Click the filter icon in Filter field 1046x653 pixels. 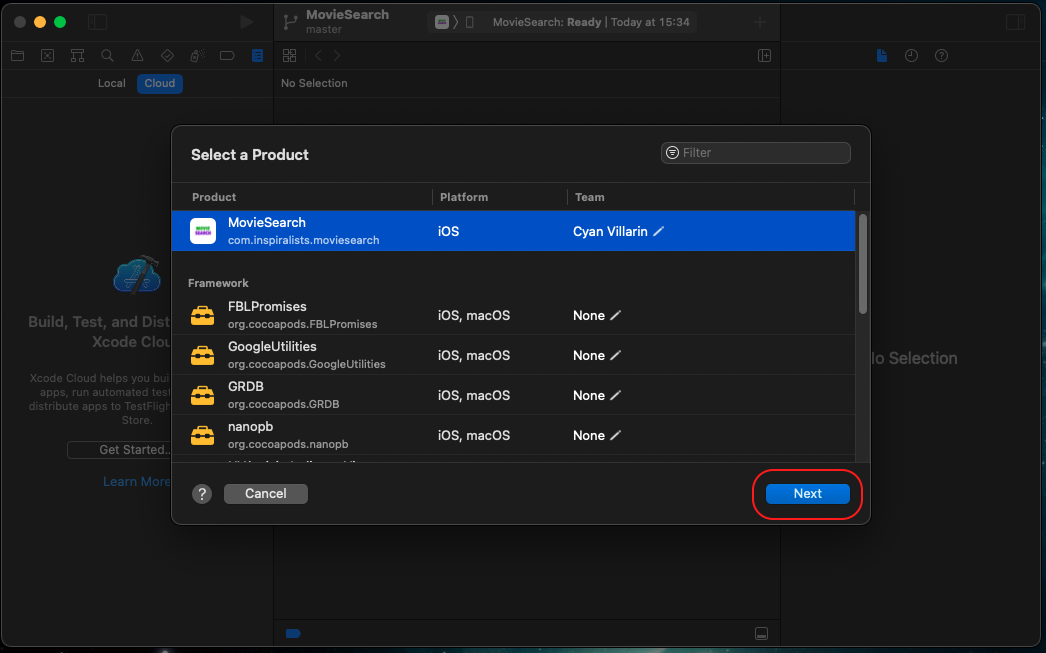coord(672,153)
